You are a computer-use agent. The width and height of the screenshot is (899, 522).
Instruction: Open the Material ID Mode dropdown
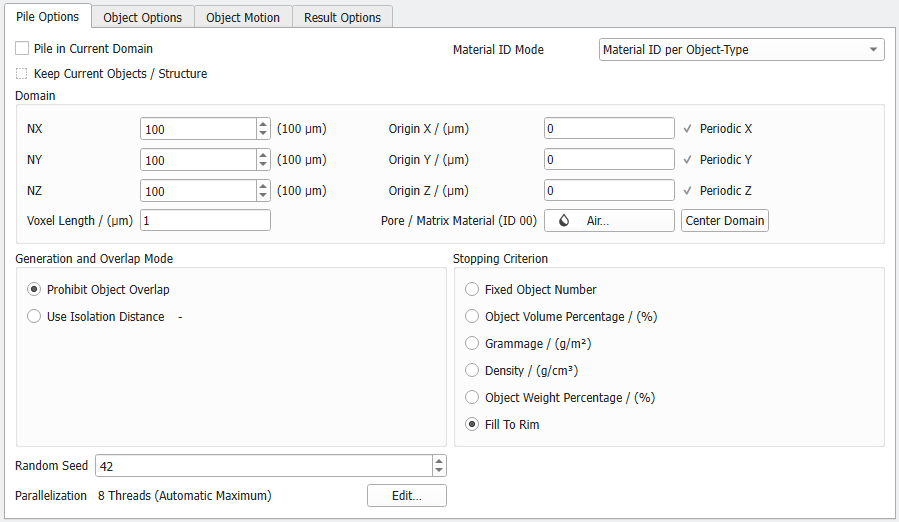tap(741, 49)
